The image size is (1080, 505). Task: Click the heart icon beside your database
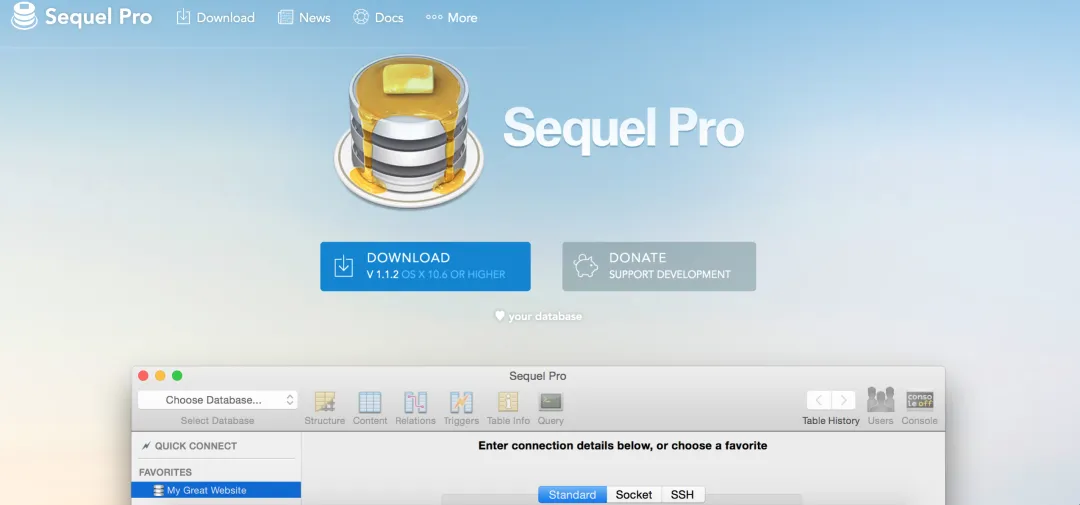tap(500, 316)
